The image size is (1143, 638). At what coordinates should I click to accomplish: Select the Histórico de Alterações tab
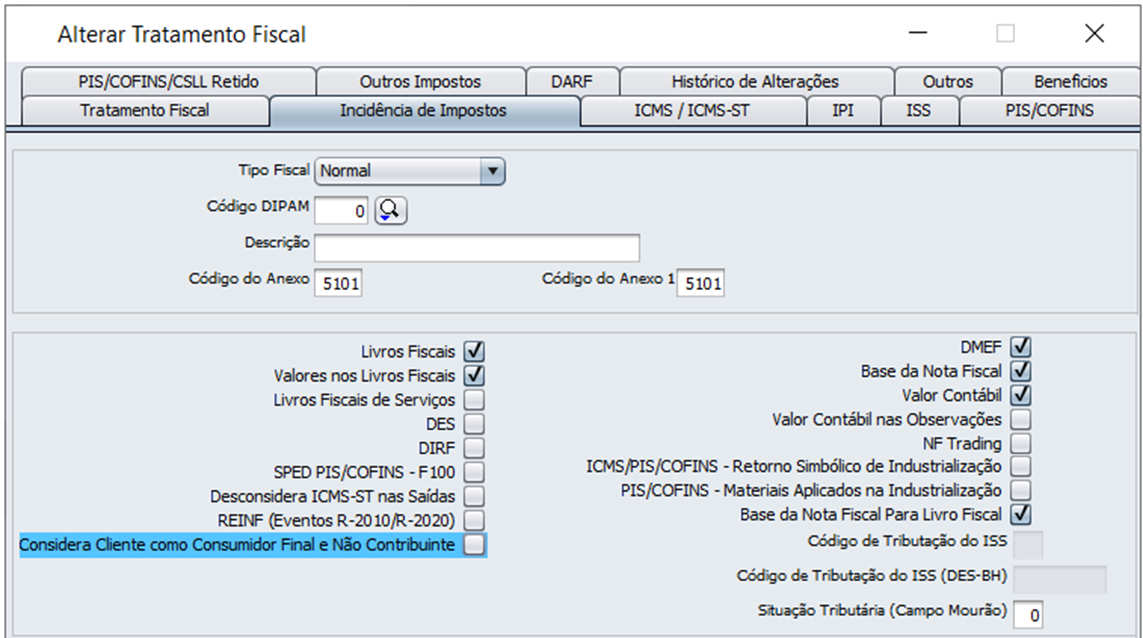click(755, 82)
